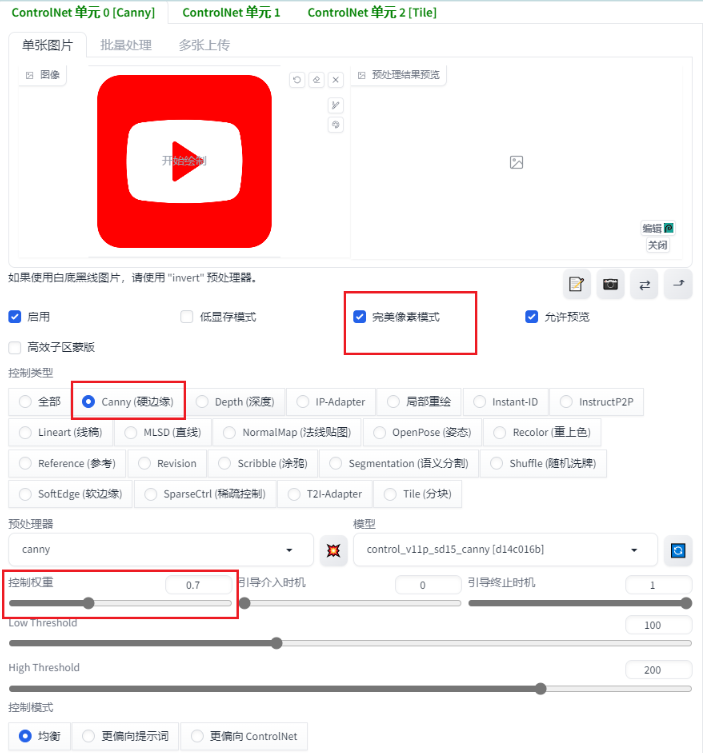703x753 pixels.
Task: Select 均衡 control mode
Action: [x=40, y=736]
